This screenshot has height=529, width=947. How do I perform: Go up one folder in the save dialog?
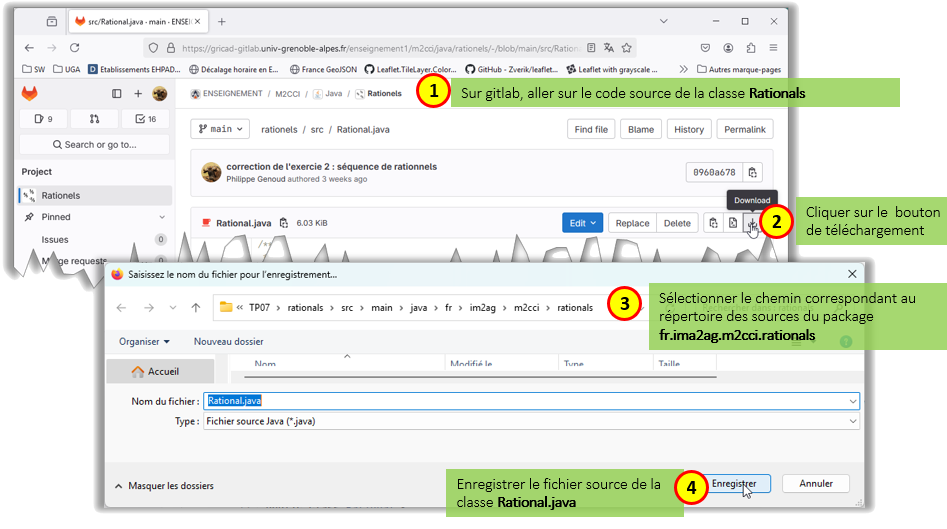[196, 308]
